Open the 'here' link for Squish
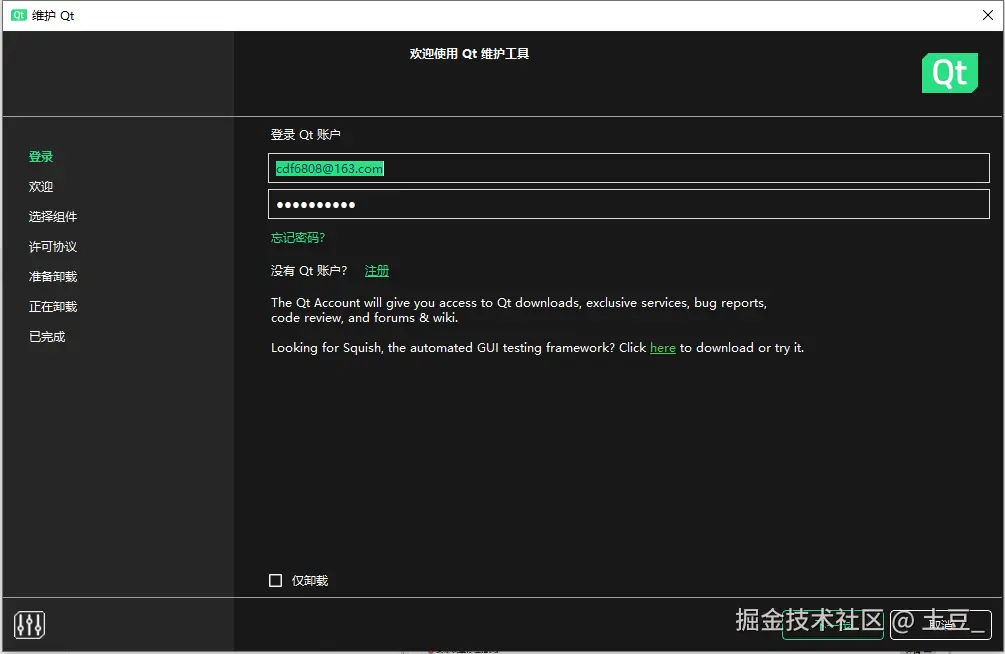 coord(663,348)
